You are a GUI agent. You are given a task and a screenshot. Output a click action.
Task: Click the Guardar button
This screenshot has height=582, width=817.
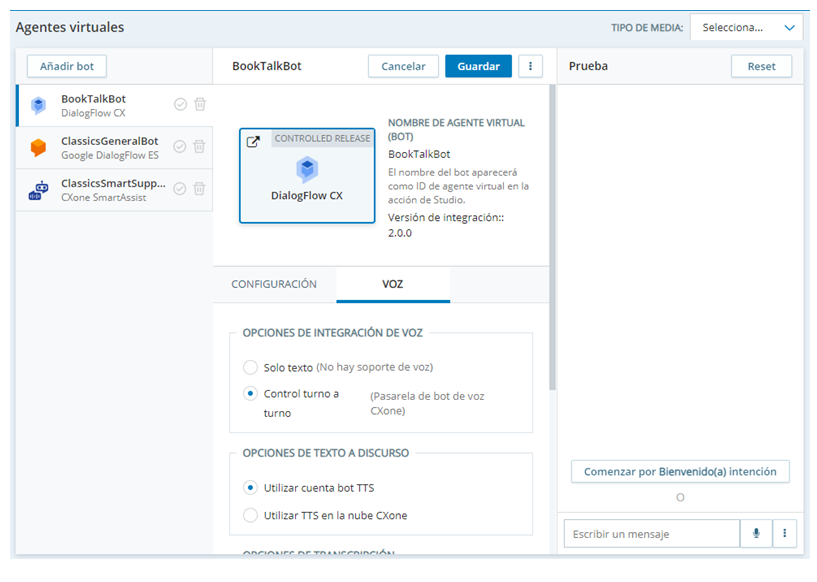(478, 66)
